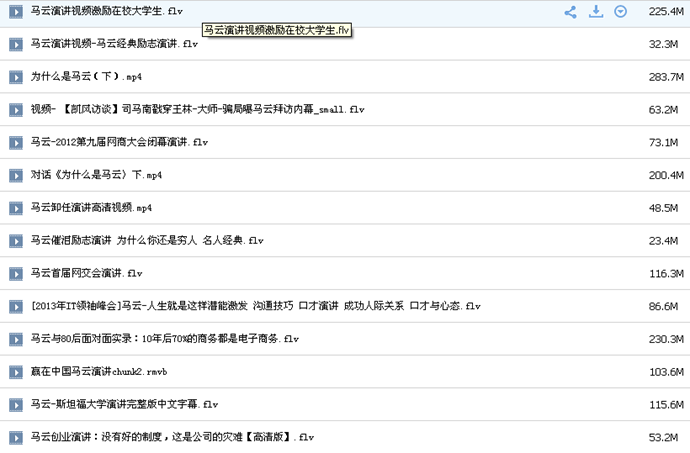Click the 283.7M size value

(x=666, y=77)
